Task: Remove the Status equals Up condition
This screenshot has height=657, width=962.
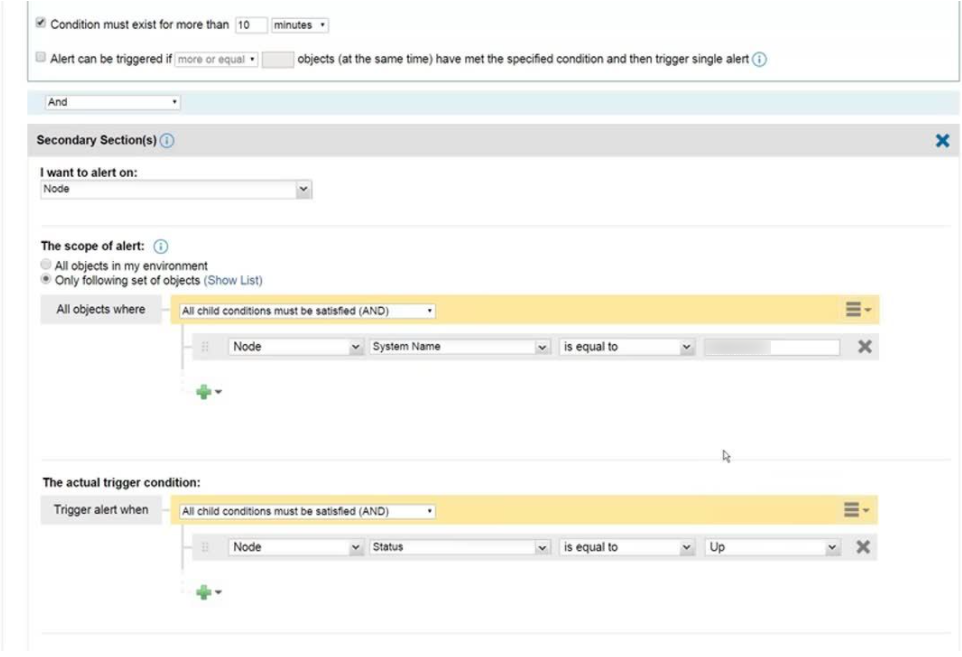Action: [x=862, y=547]
